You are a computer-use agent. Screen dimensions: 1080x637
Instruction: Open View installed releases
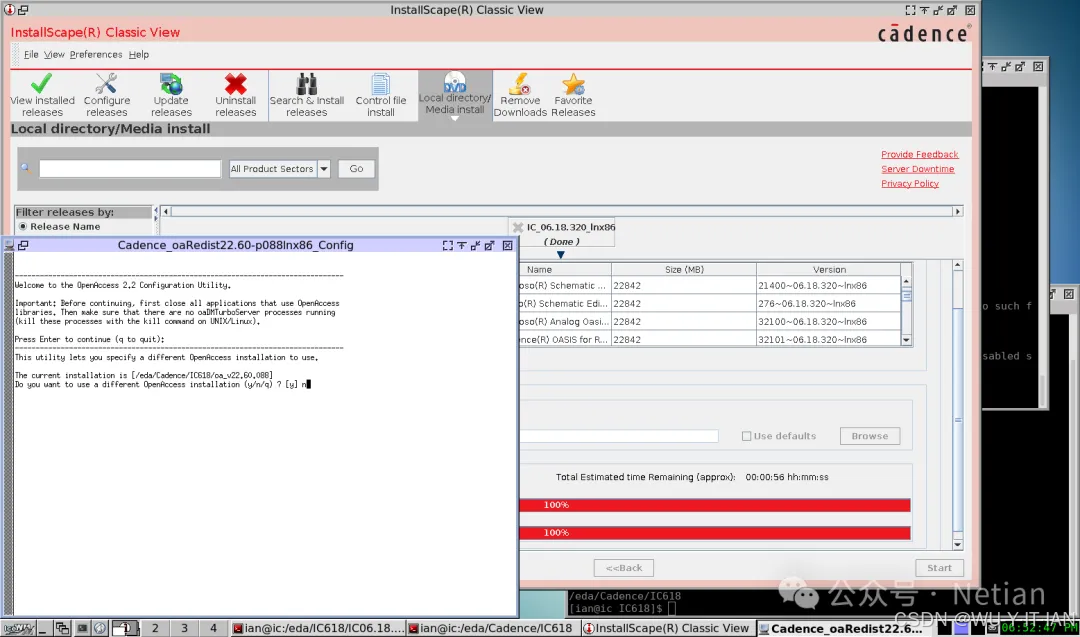42,95
